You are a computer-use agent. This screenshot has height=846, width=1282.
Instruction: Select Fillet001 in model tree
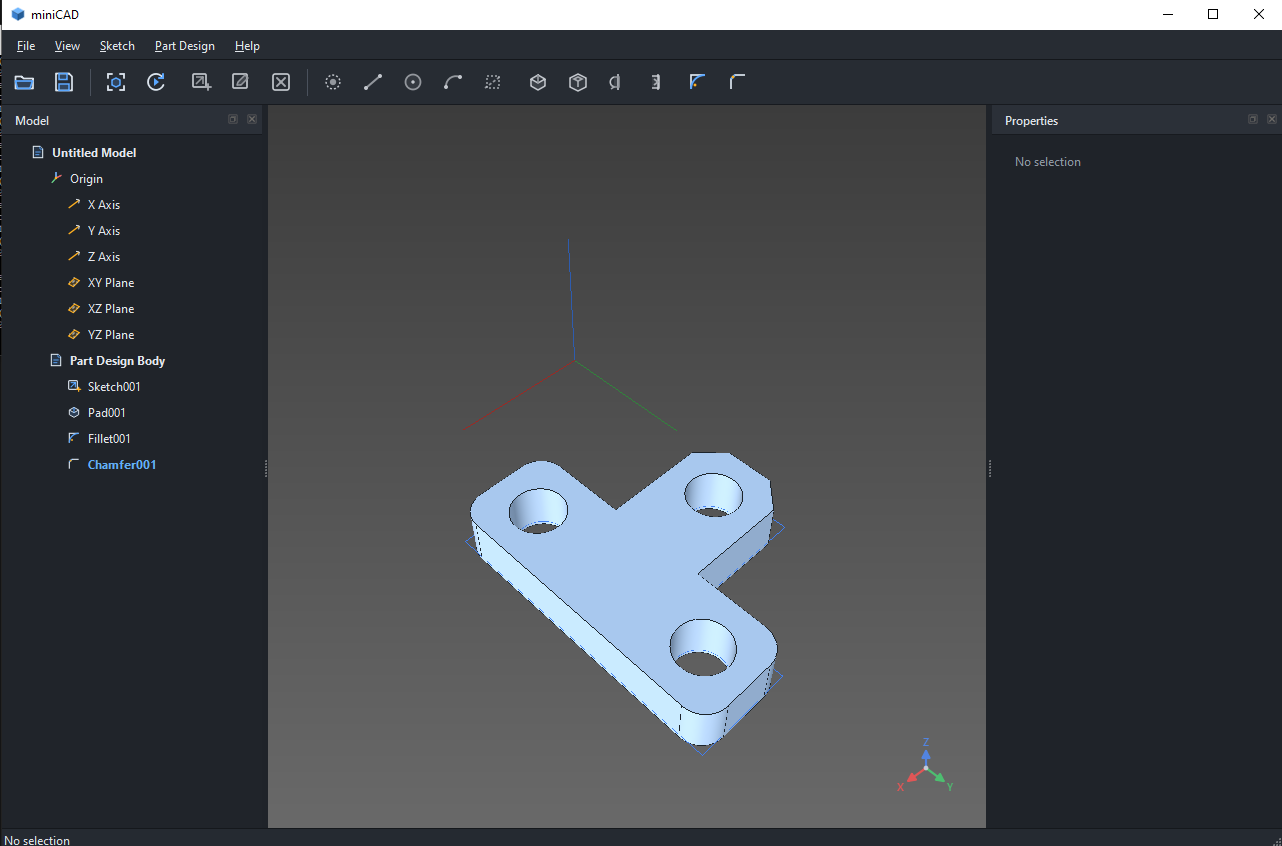(109, 439)
